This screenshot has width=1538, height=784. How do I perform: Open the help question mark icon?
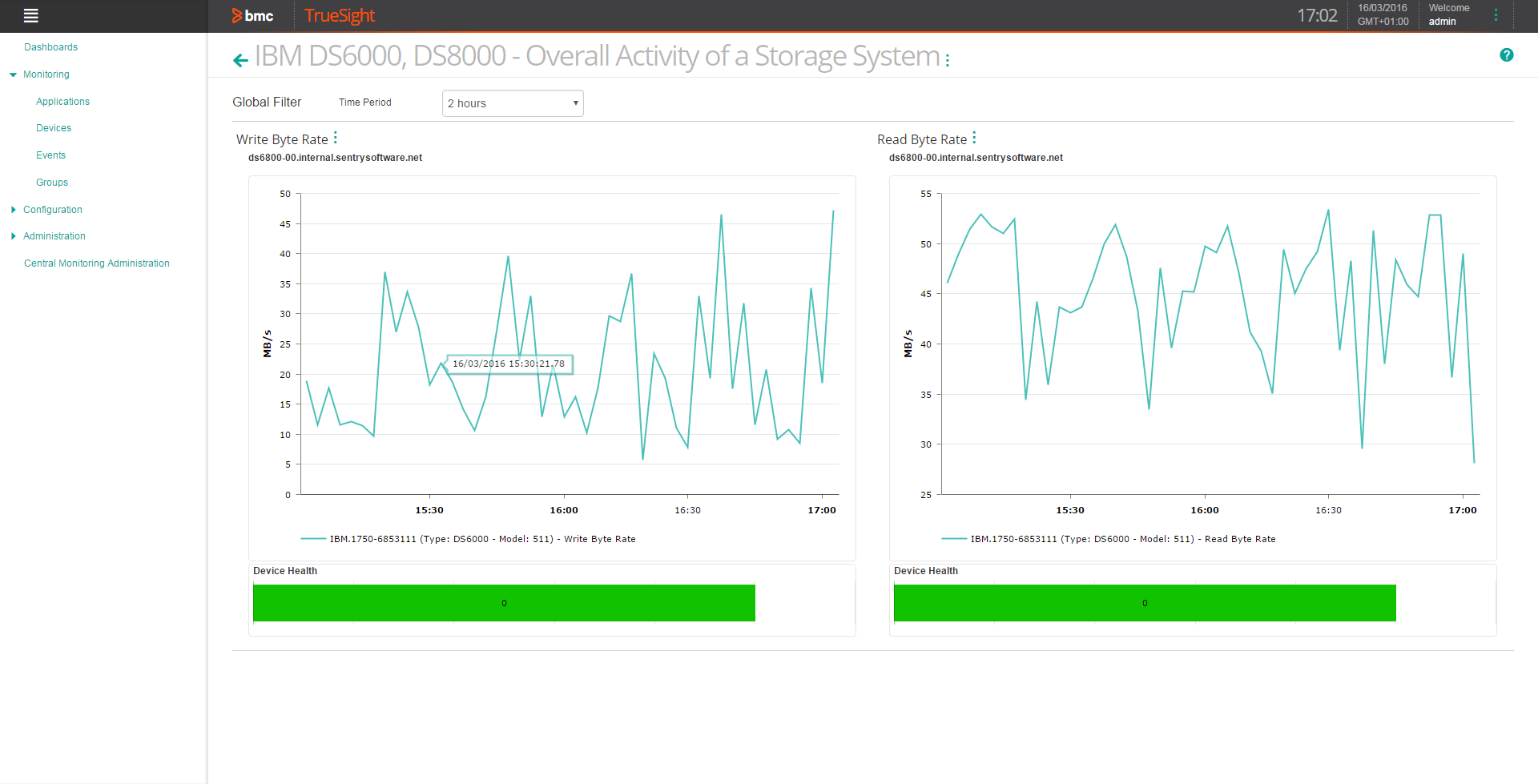(x=1507, y=55)
